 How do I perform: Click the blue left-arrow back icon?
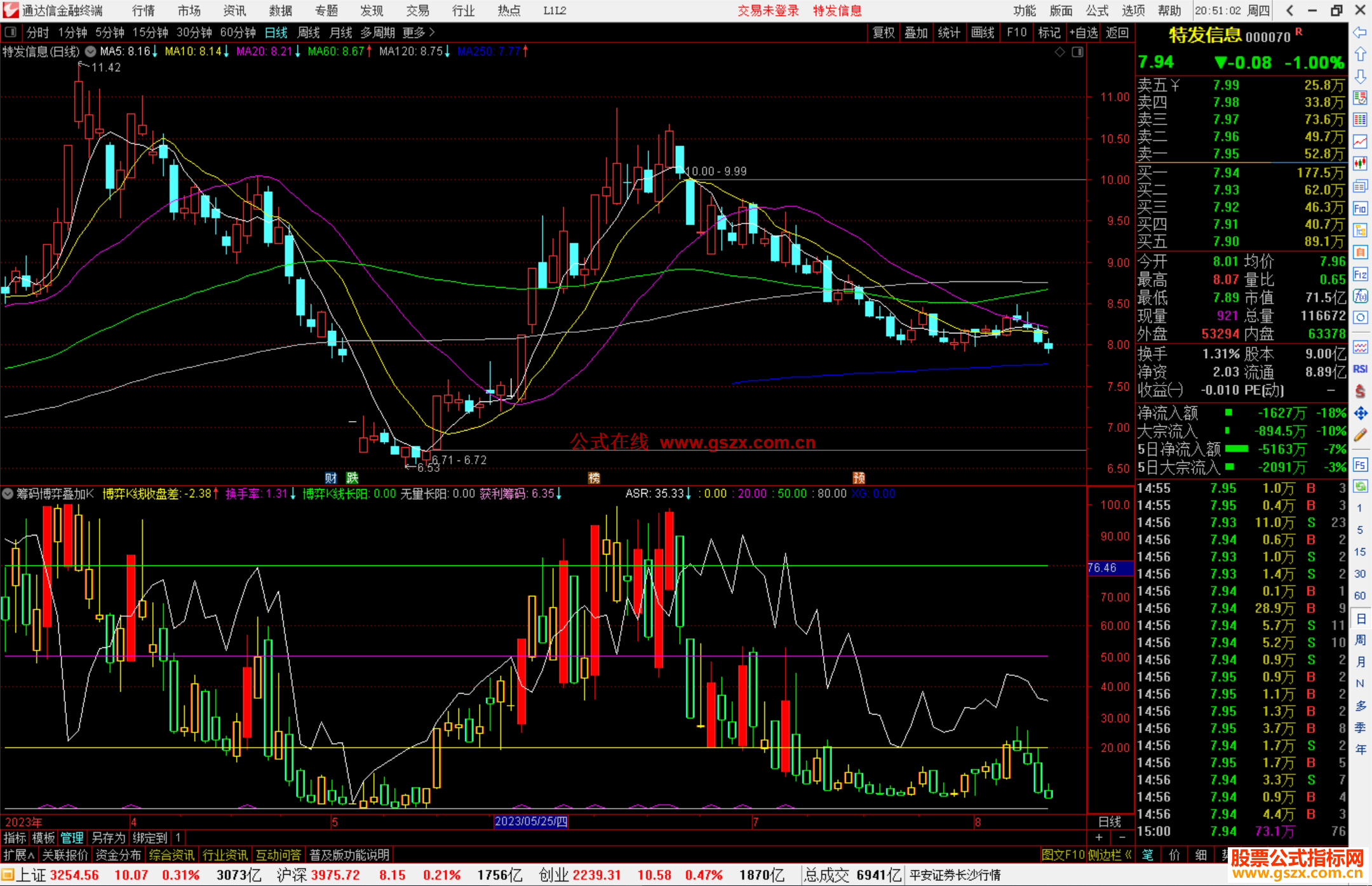pos(1360,32)
